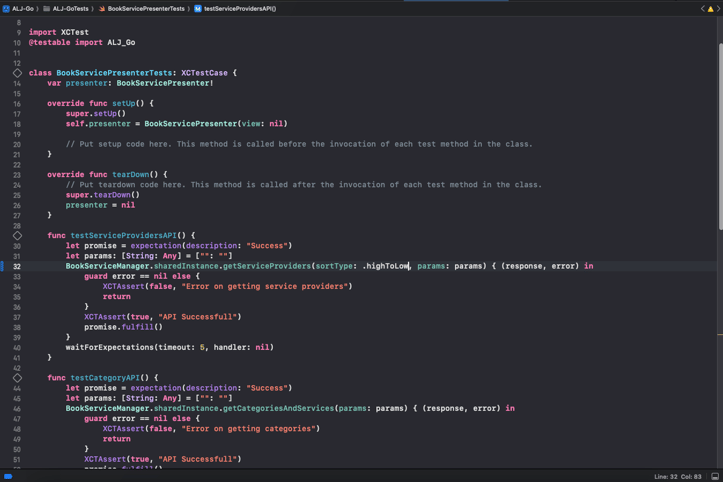Click the vertical scrollbar thumb of the editor
Viewport: 723px width, 482px height.
click(720, 136)
